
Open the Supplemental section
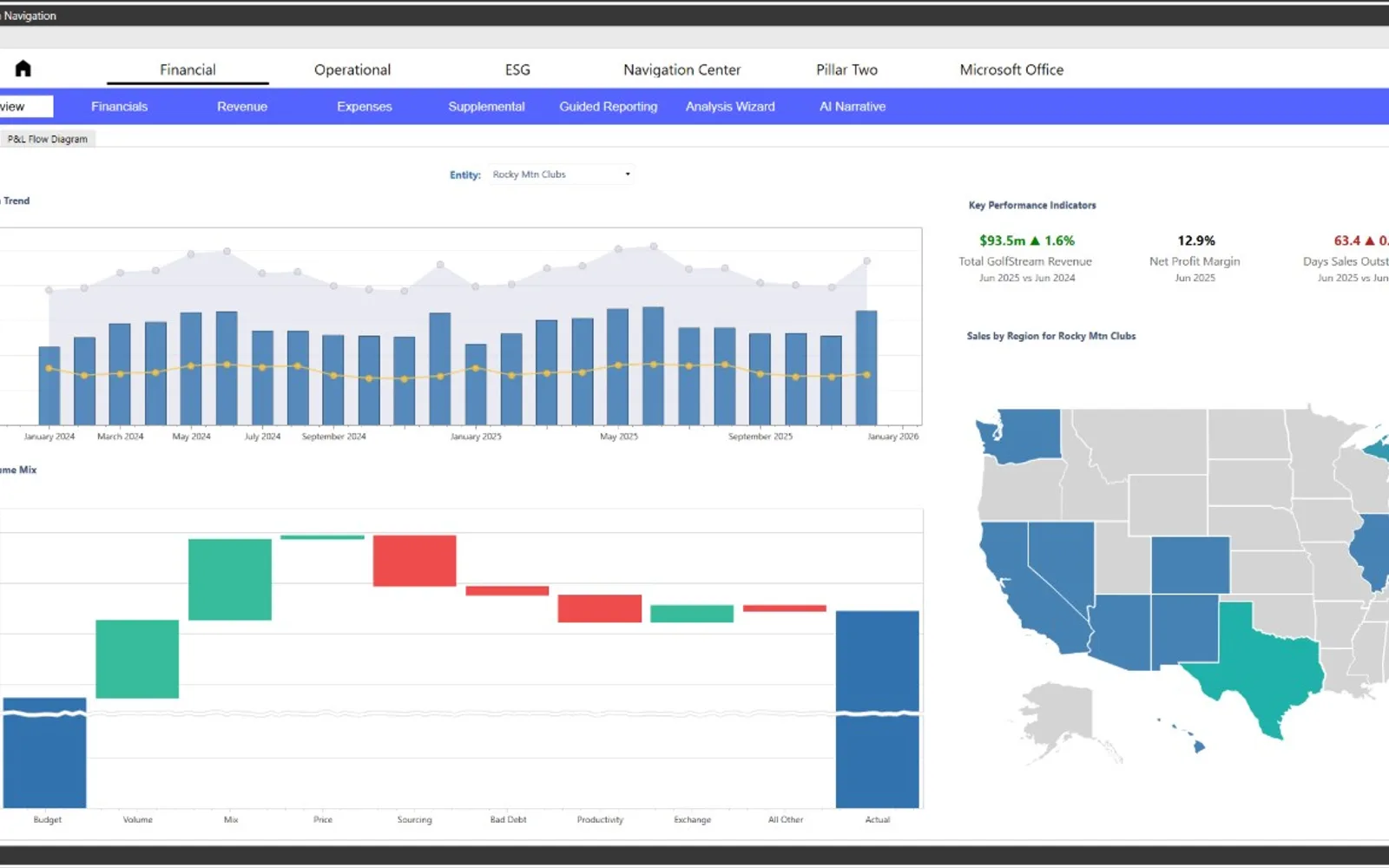pyautogui.click(x=486, y=107)
